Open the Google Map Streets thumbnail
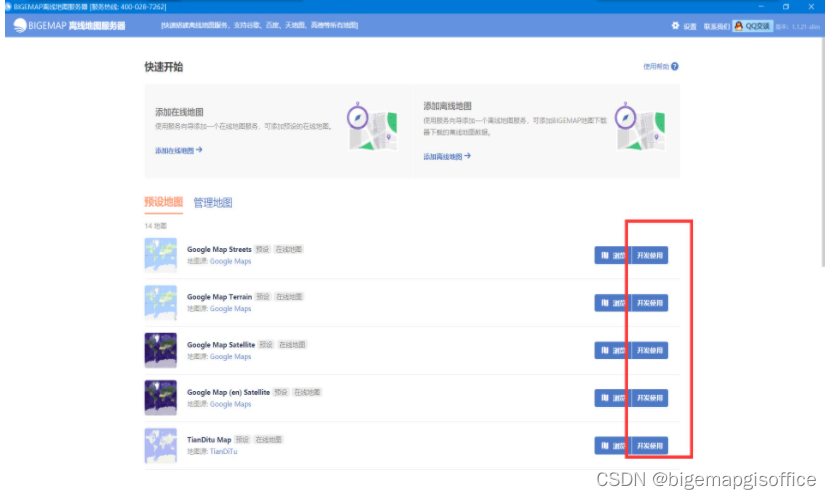Screen dimensions: 831x499 coord(161,255)
